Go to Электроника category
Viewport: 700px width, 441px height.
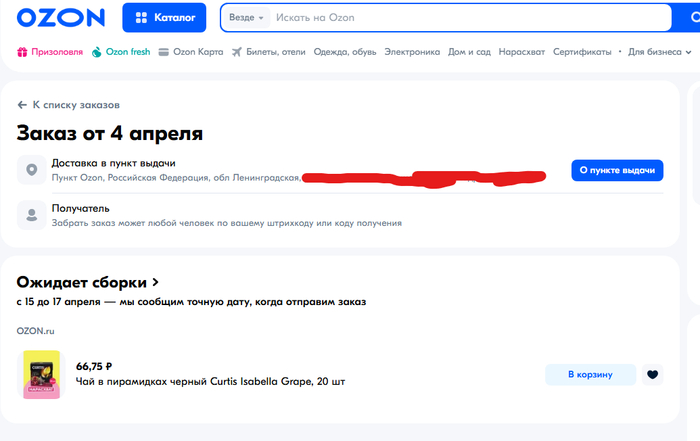point(412,52)
